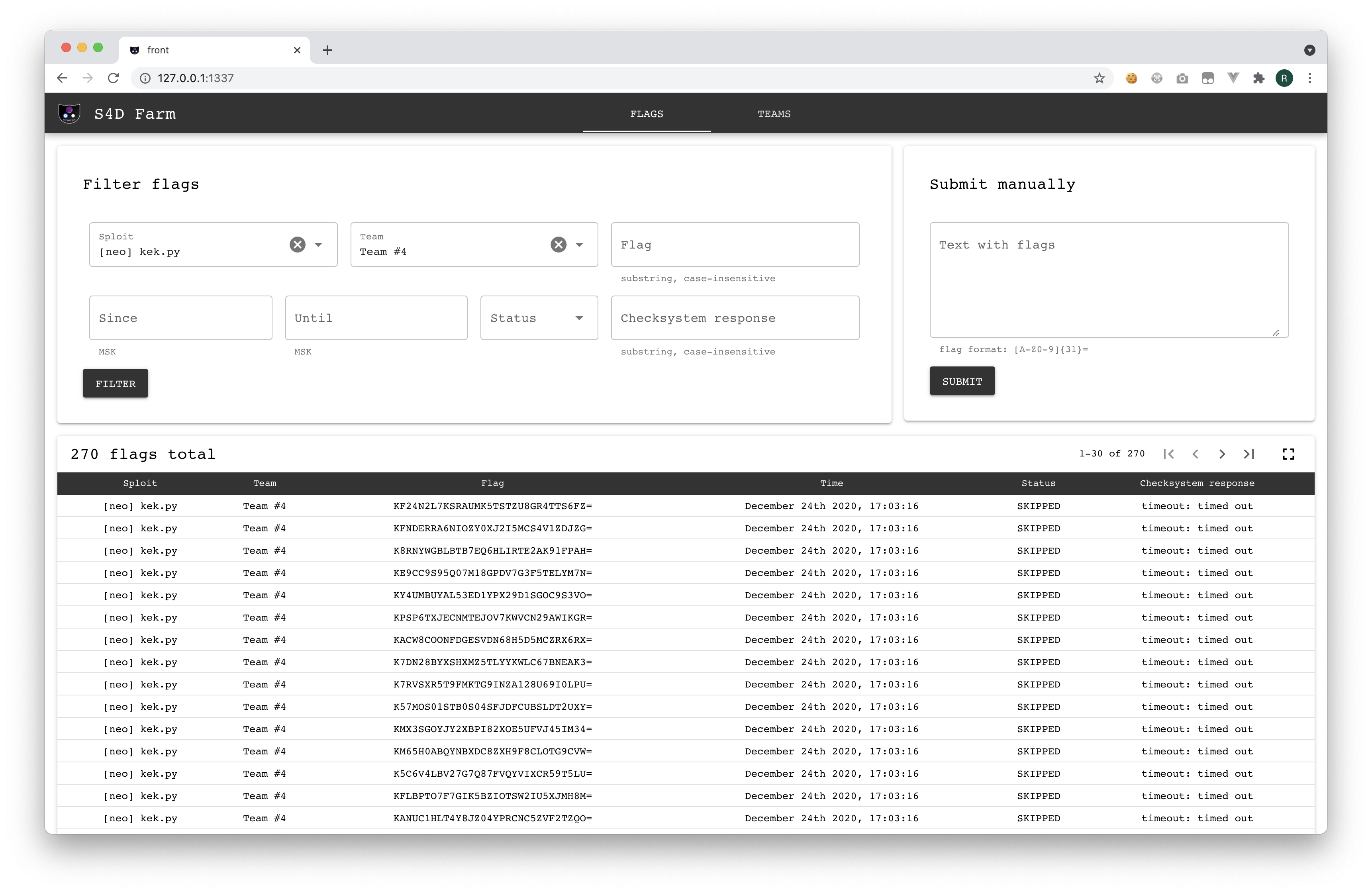Click the Text with flags textarea

pos(1109,280)
